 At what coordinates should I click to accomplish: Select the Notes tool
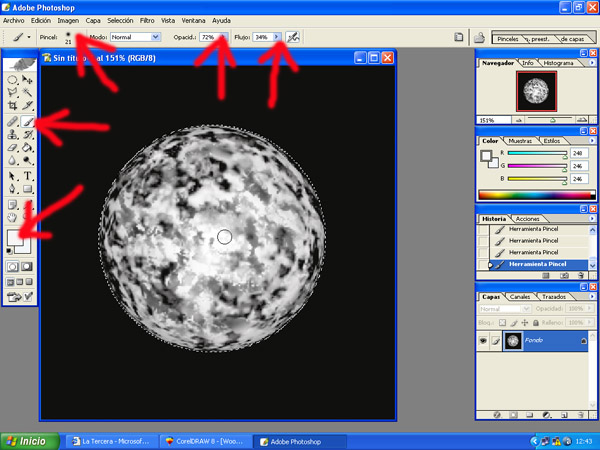(12, 205)
